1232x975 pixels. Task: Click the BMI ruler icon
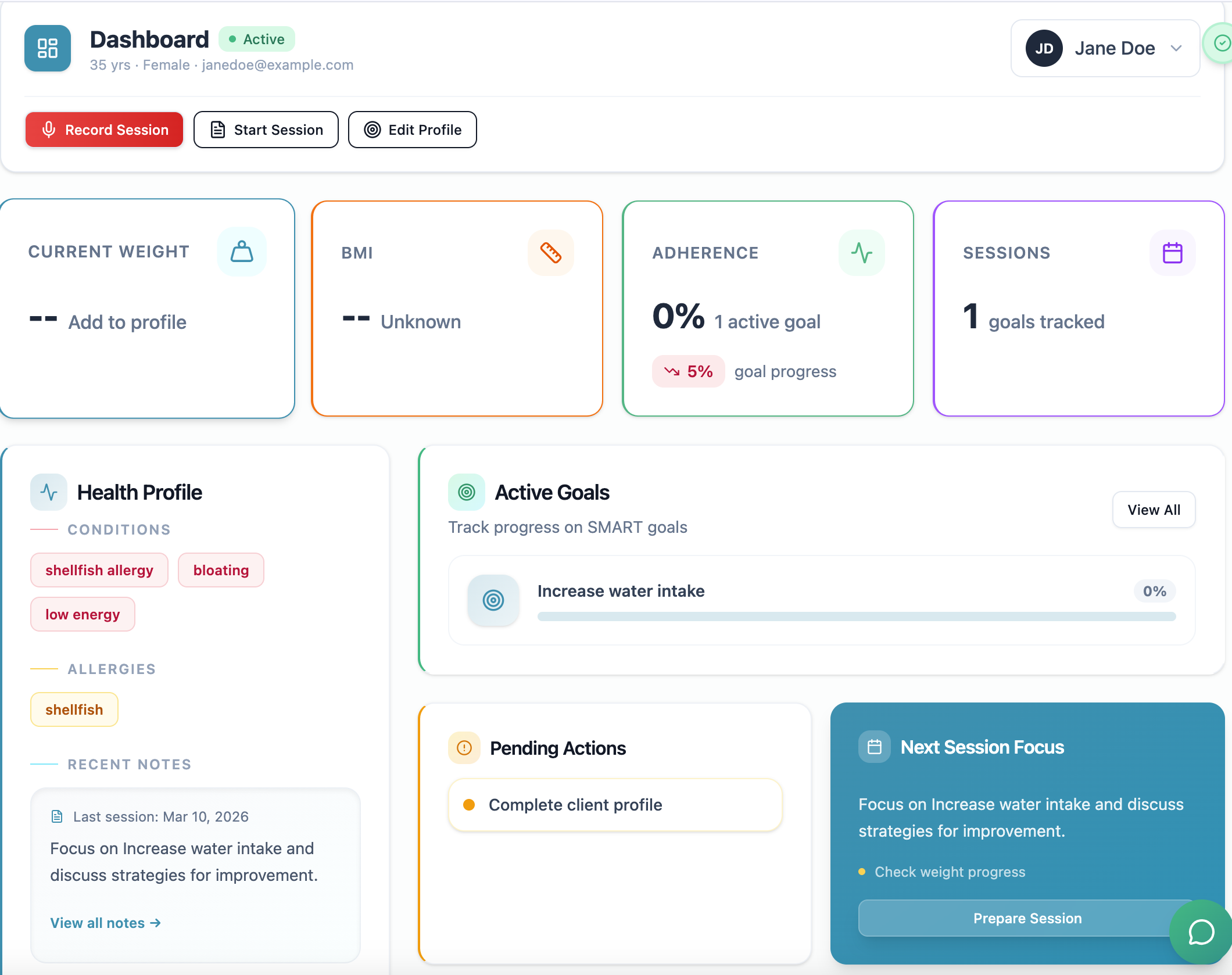point(550,253)
